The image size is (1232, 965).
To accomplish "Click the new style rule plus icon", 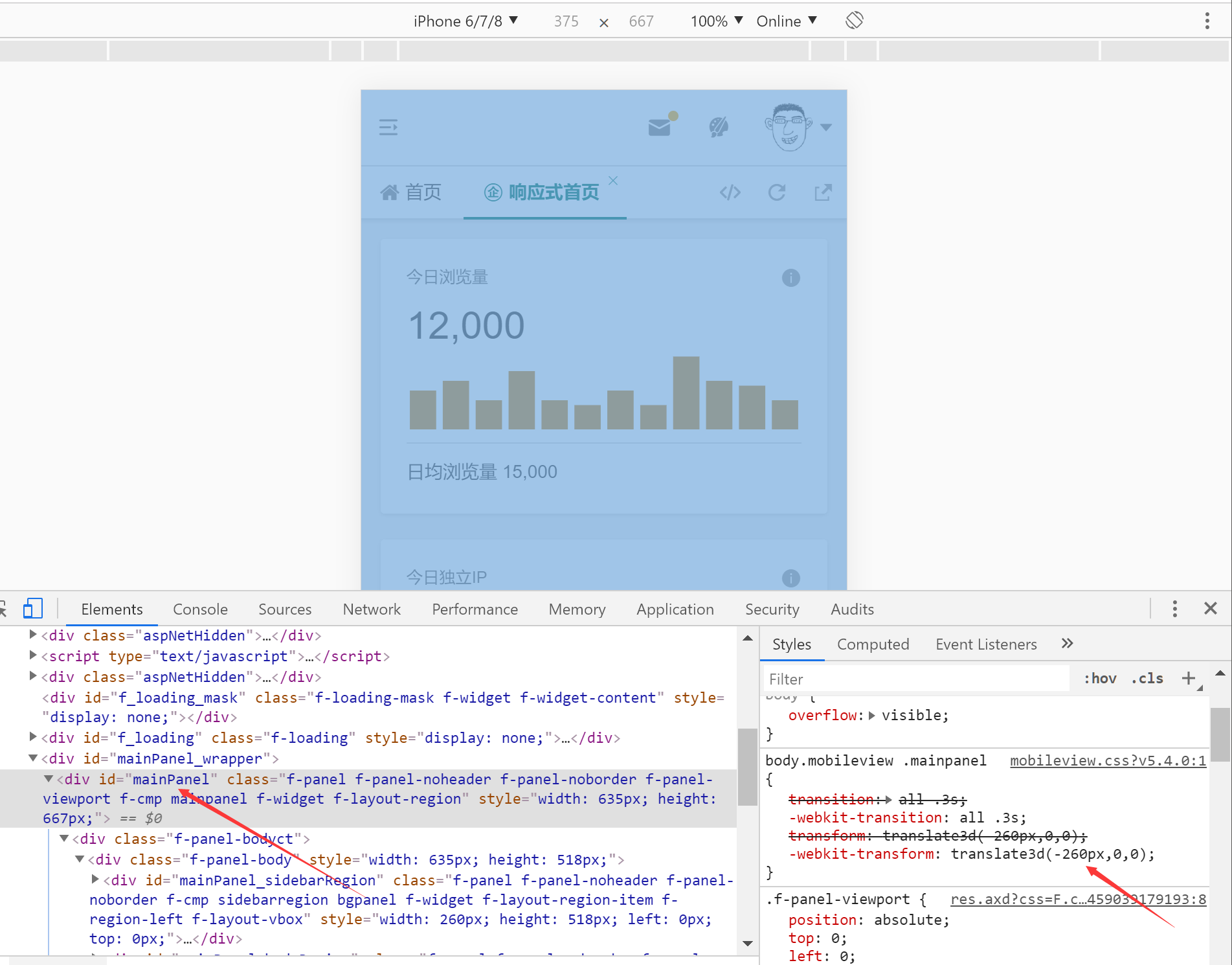I will coord(1189,678).
